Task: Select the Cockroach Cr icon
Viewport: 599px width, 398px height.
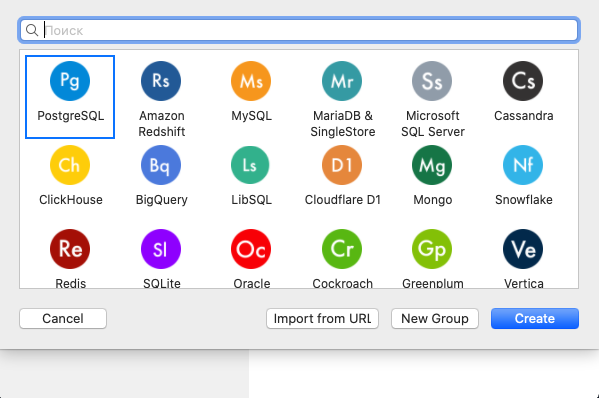Action: [342, 249]
